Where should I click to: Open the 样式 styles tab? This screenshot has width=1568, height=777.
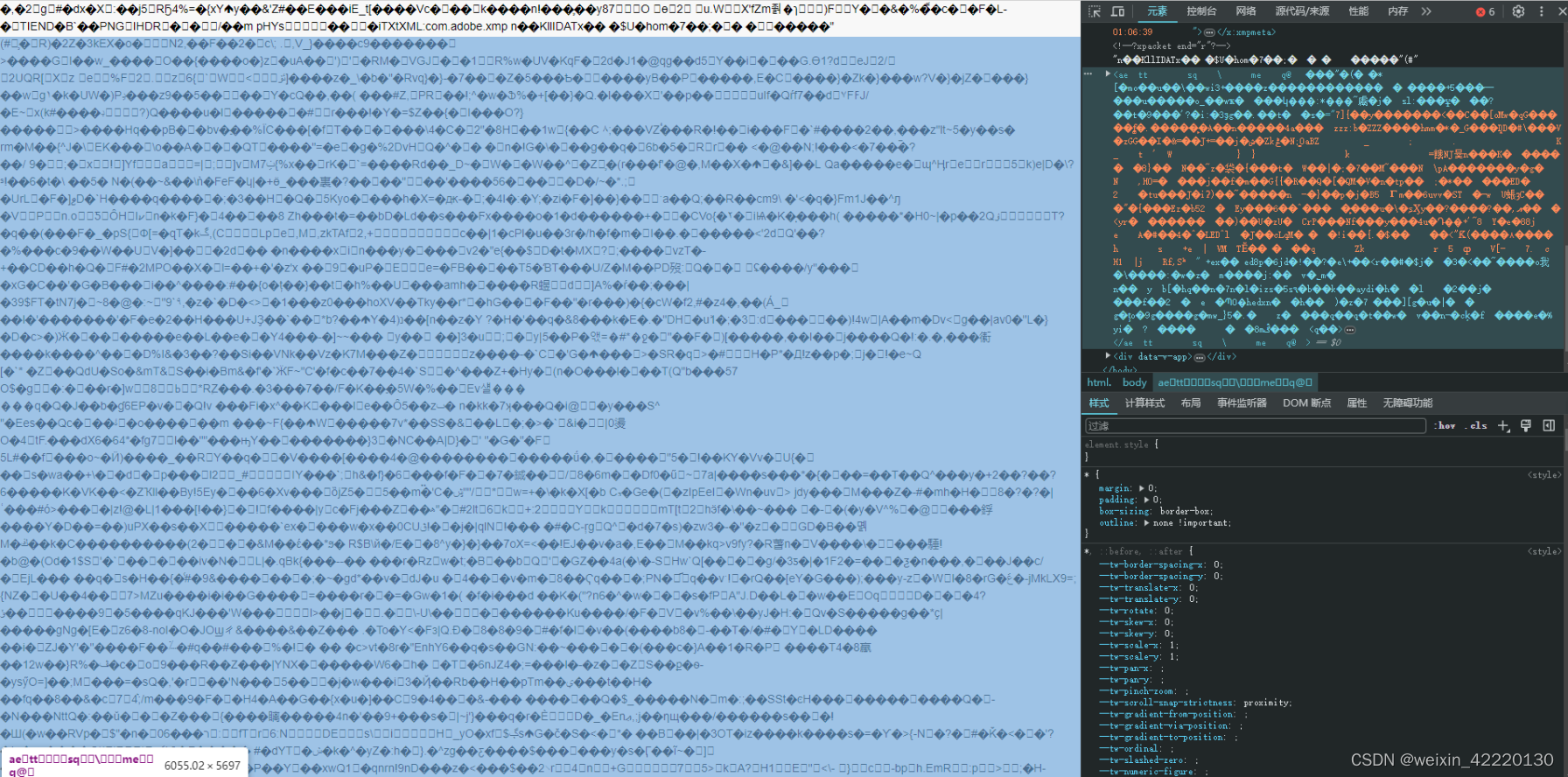(1099, 403)
